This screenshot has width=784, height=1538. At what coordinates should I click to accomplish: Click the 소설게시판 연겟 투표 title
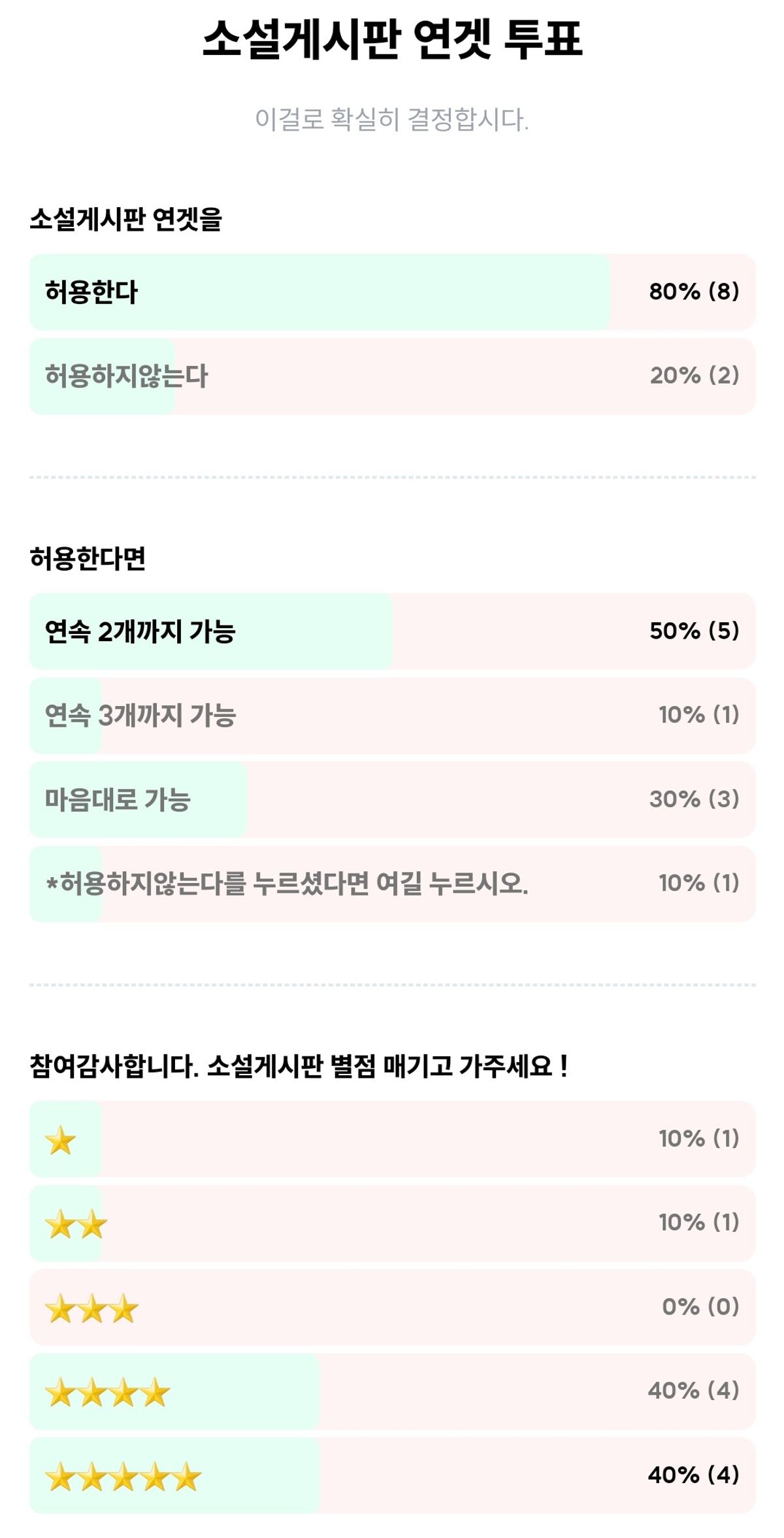[392, 39]
